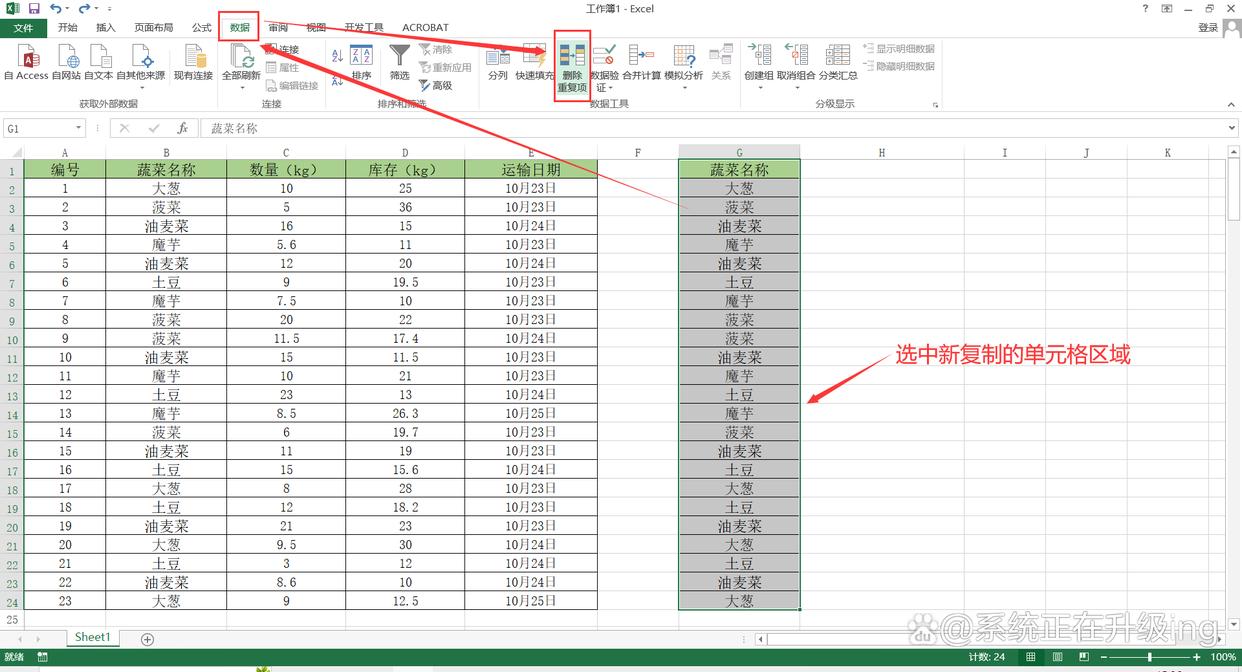Switch to the 公式 formulas tab
This screenshot has height=672, width=1242.
(x=202, y=28)
